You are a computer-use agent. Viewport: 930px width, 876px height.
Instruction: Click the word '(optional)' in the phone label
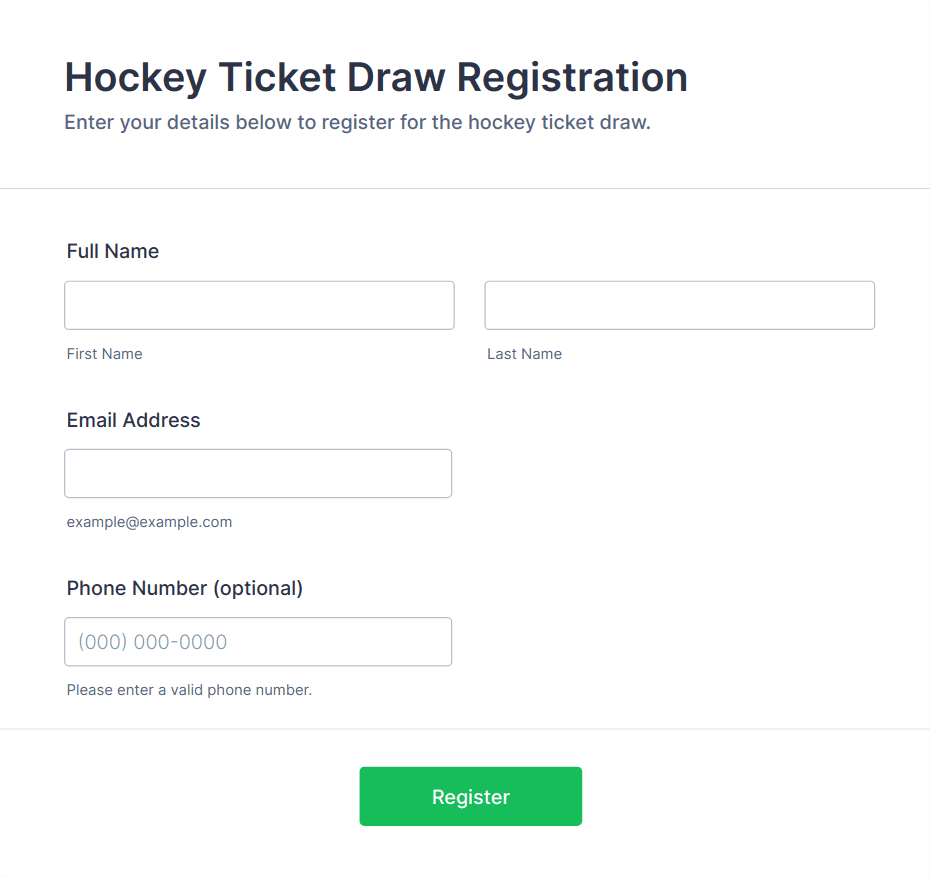pos(257,588)
